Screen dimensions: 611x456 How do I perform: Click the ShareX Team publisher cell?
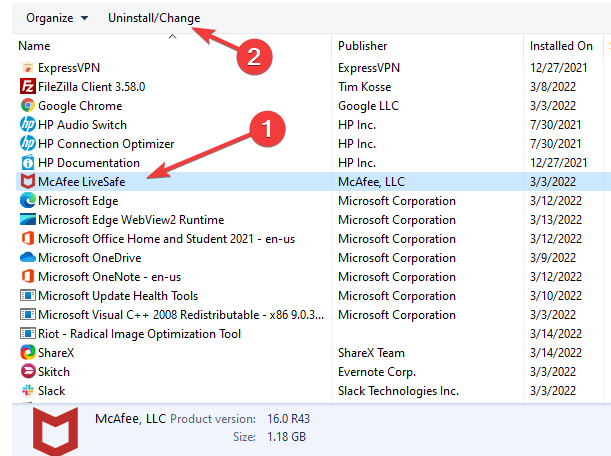point(371,353)
